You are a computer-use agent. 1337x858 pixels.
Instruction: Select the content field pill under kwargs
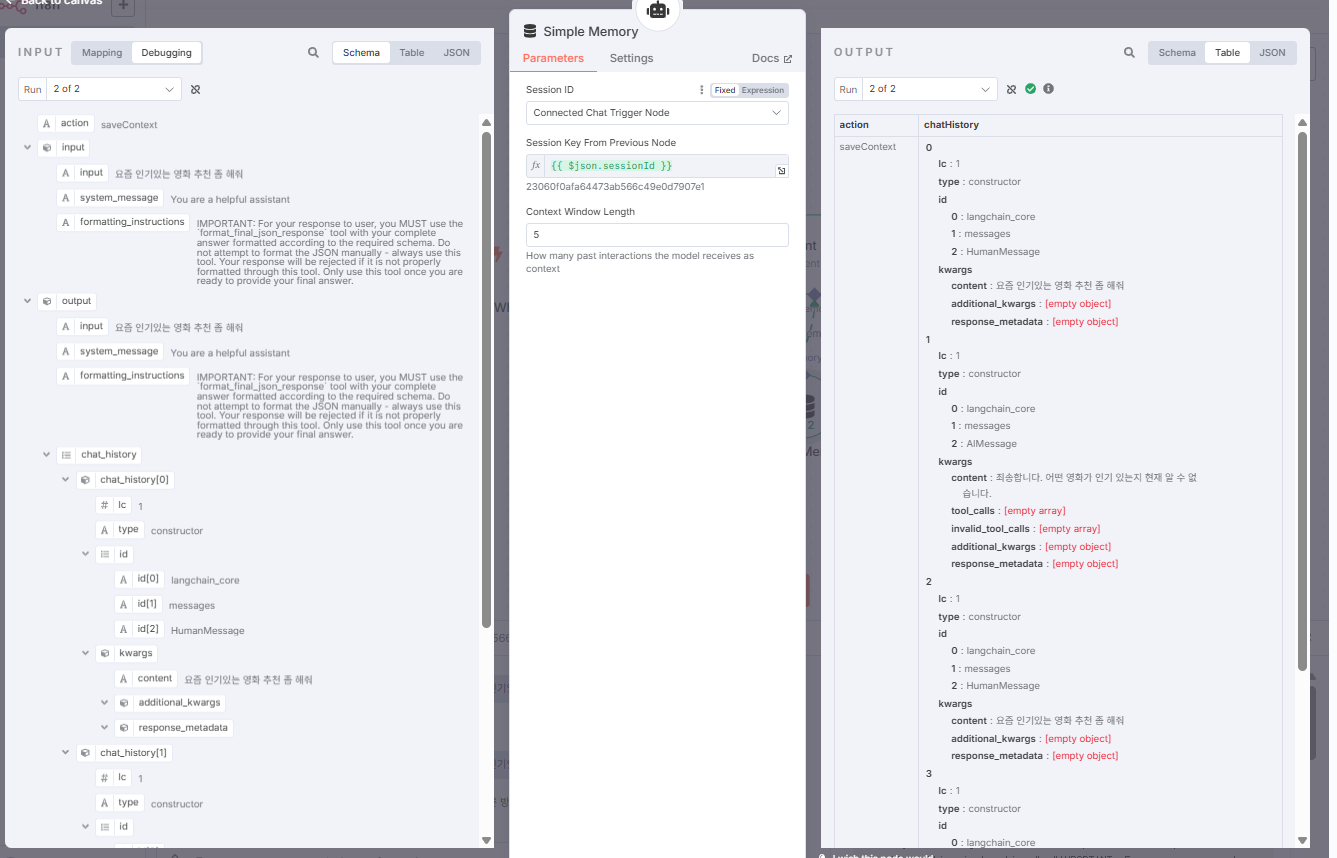(146, 678)
